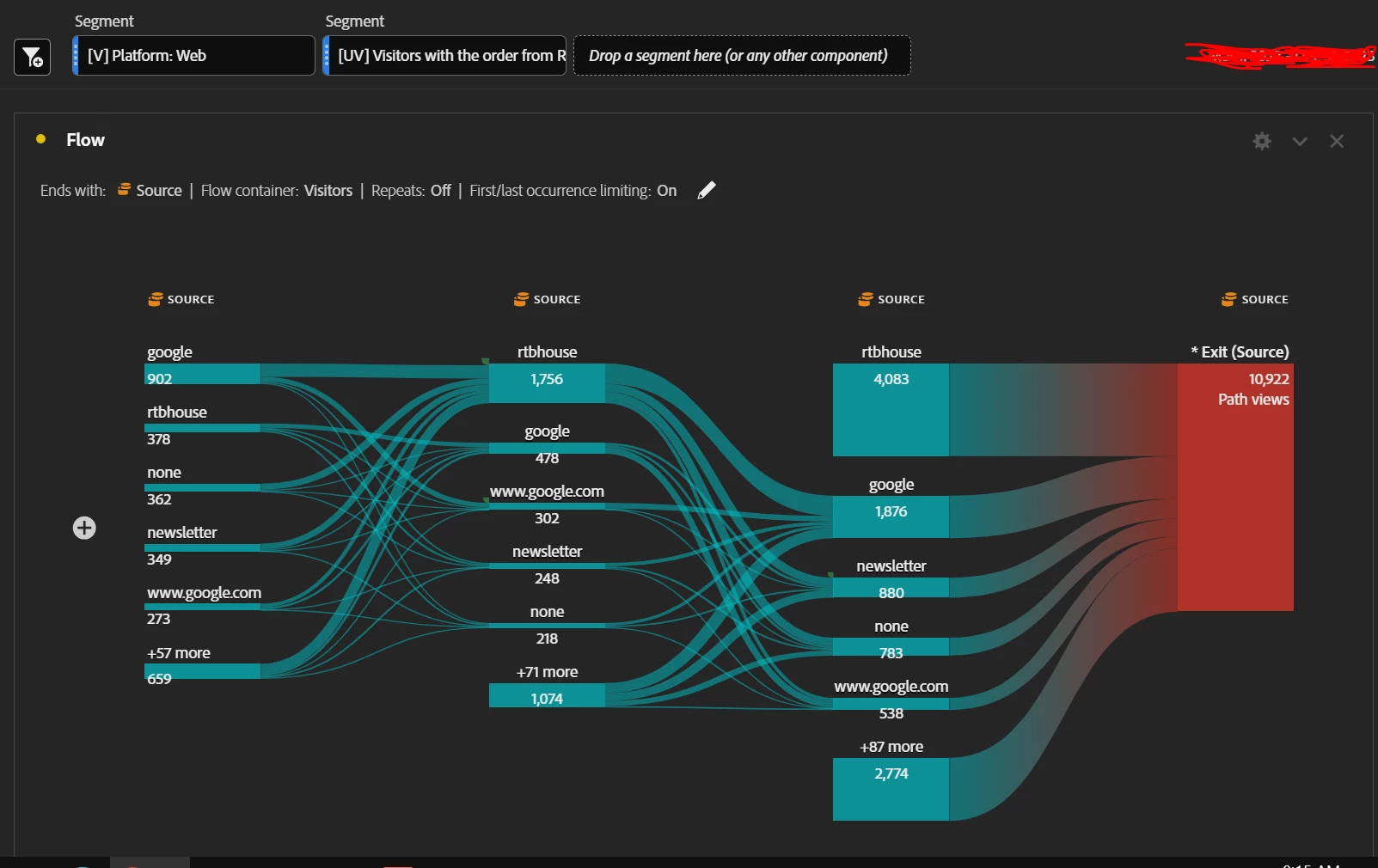Screen dimensions: 1378x868
Task: Click the newsletter node with 880
Action: click(891, 588)
